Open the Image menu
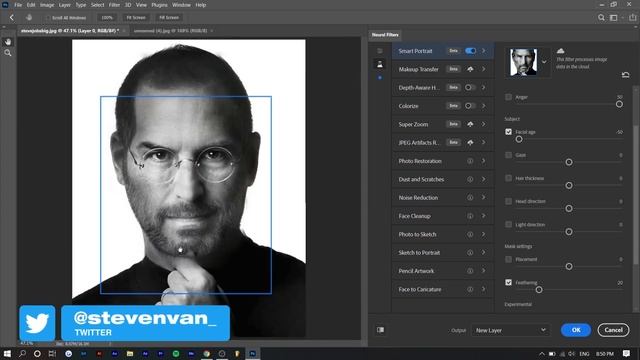Image resolution: width=640 pixels, height=360 pixels. click(47, 5)
